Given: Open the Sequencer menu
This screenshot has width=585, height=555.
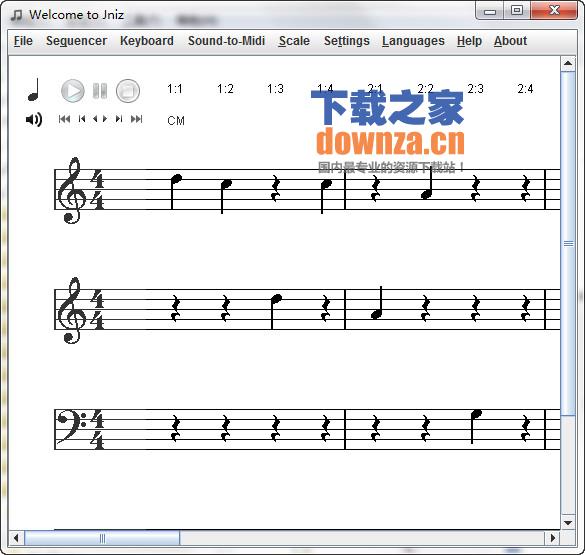Looking at the screenshot, I should pyautogui.click(x=76, y=41).
